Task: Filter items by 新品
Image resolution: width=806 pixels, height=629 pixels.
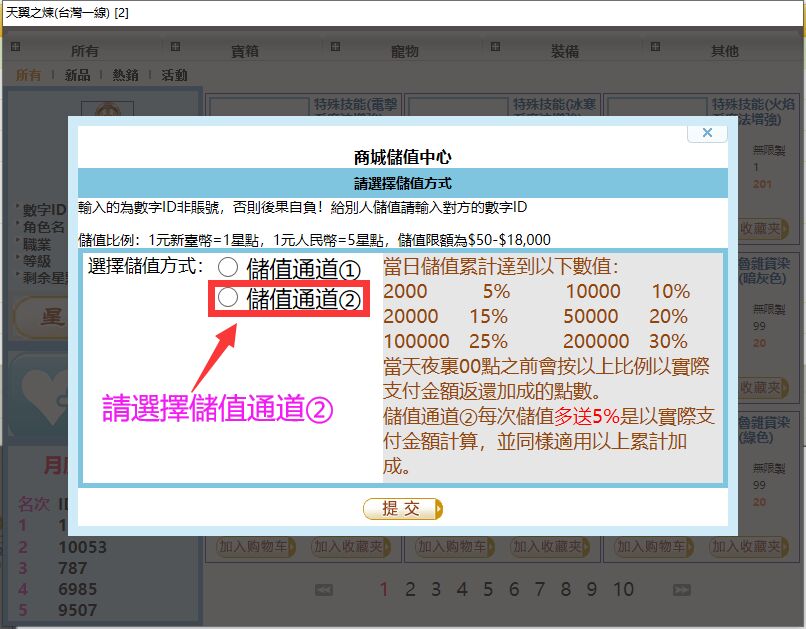Action: pyautogui.click(x=77, y=75)
